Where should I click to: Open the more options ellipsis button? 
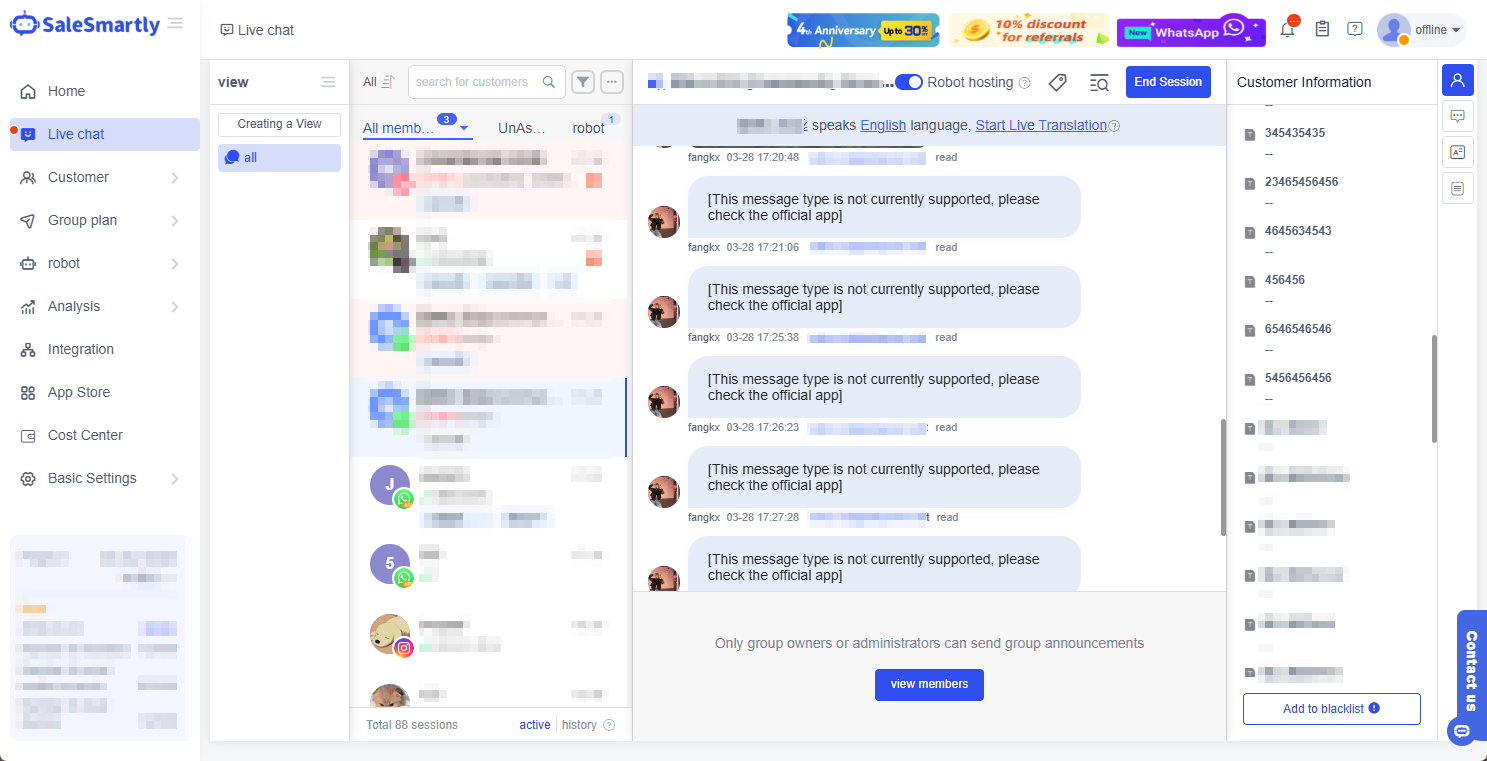click(x=612, y=82)
